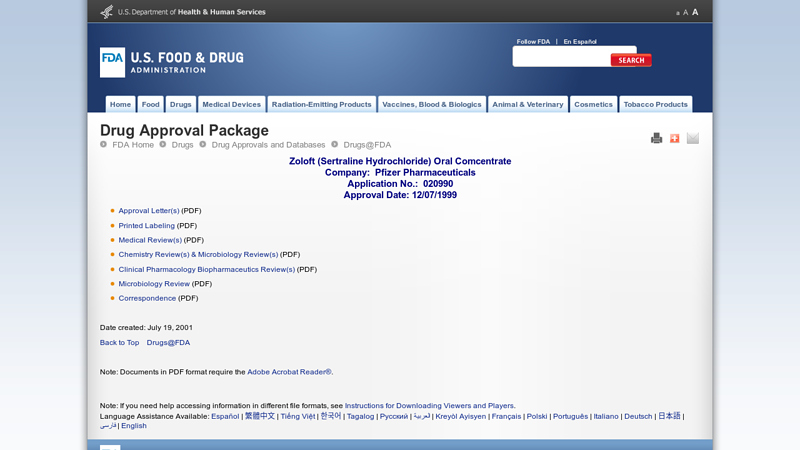This screenshot has height=450, width=800.
Task: Select the Deutsch language link
Action: click(638, 416)
